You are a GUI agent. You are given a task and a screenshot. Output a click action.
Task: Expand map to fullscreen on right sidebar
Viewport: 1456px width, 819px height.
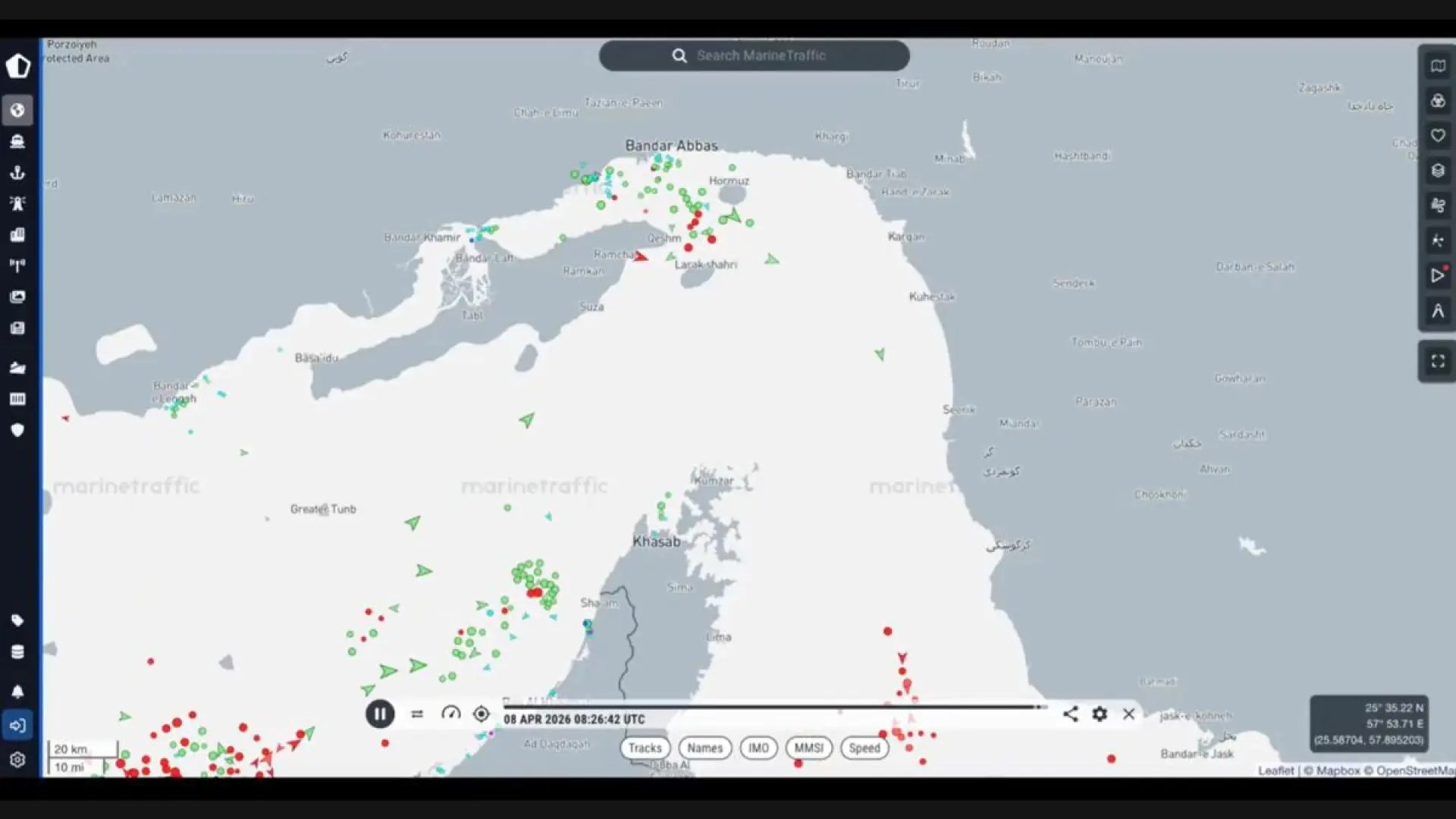coord(1437,361)
